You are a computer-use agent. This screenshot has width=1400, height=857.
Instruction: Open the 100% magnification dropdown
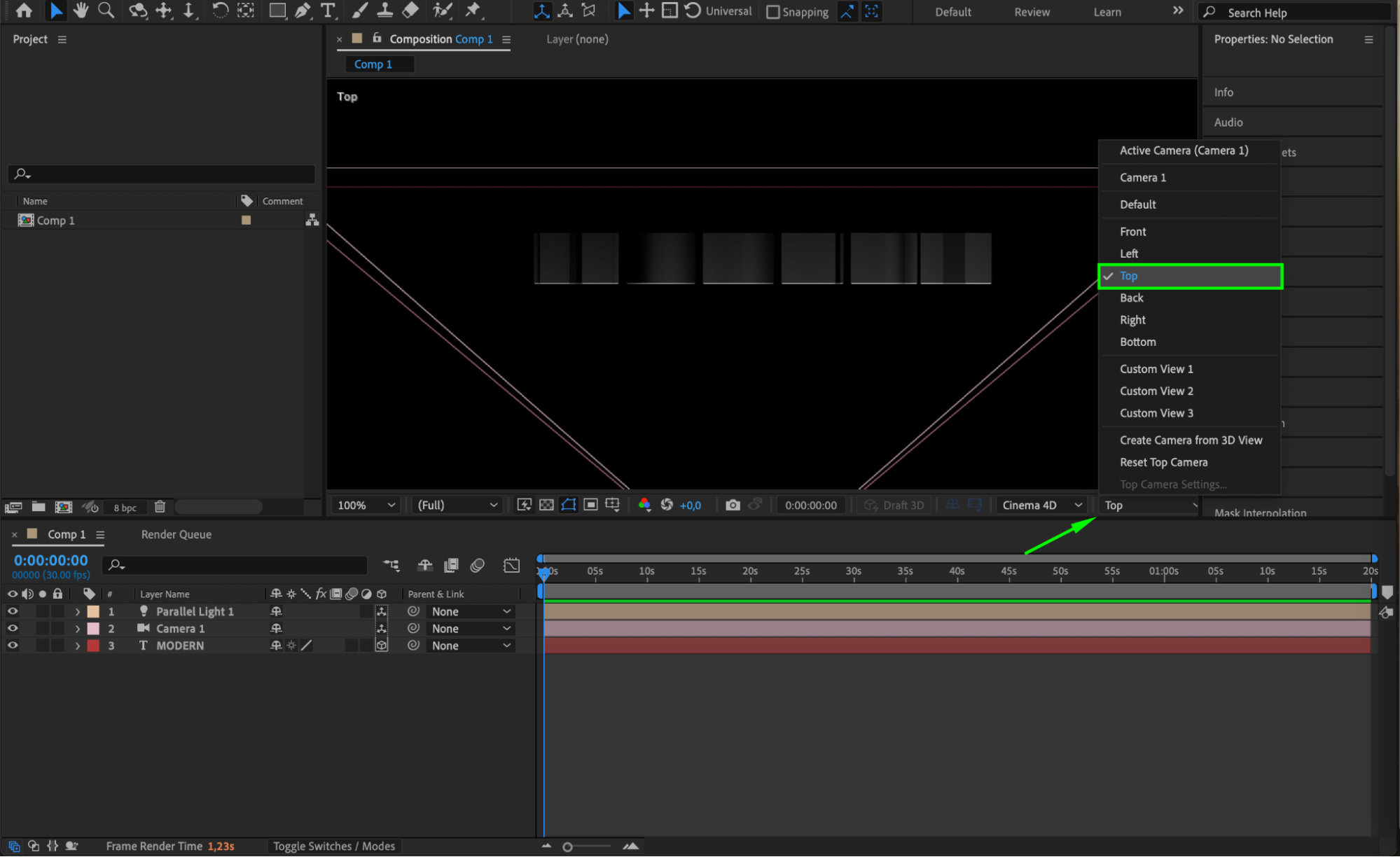[x=366, y=505]
